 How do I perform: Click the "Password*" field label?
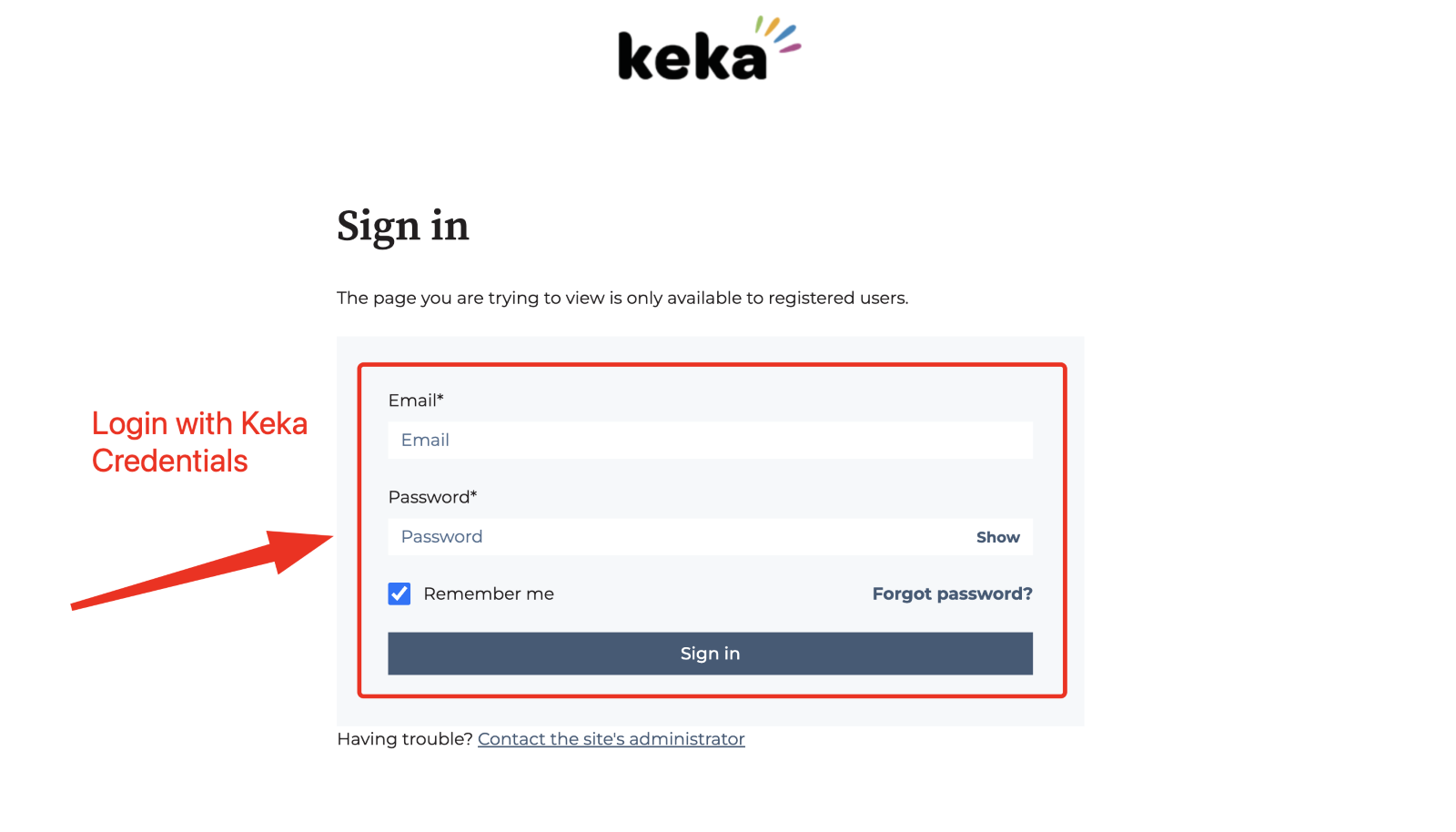(x=429, y=497)
